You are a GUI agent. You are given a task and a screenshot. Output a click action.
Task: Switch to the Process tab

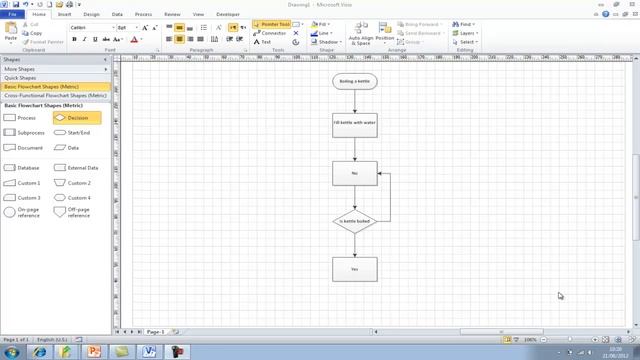tap(143, 14)
